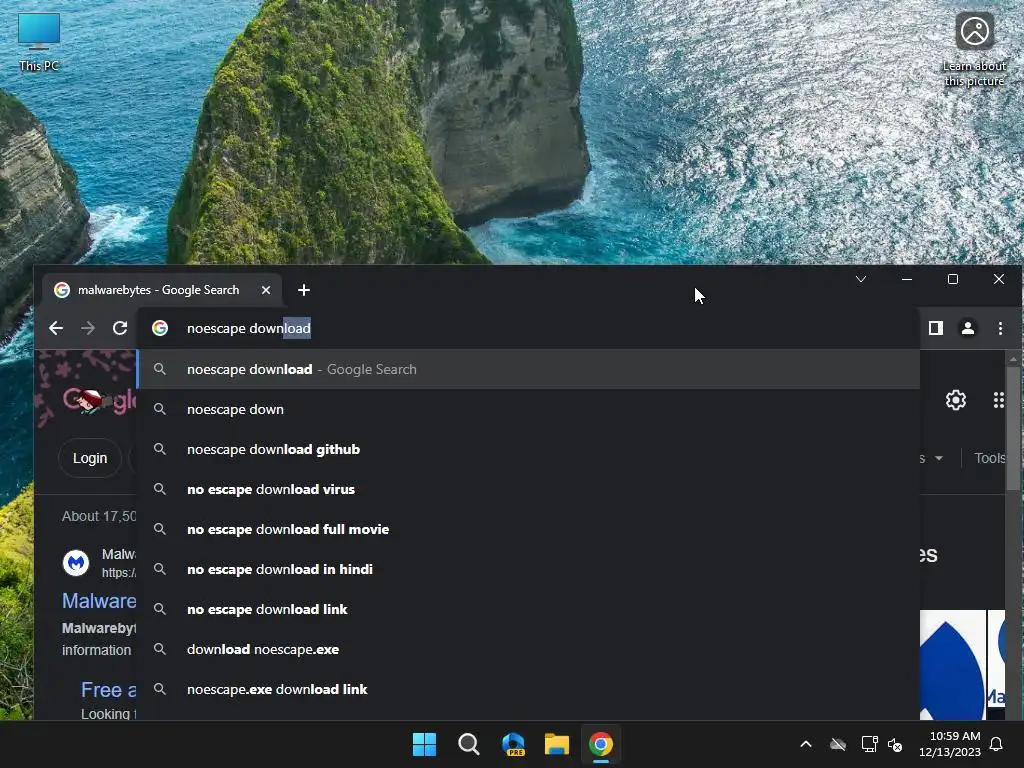Click the scrollbar up arrow

(1013, 359)
